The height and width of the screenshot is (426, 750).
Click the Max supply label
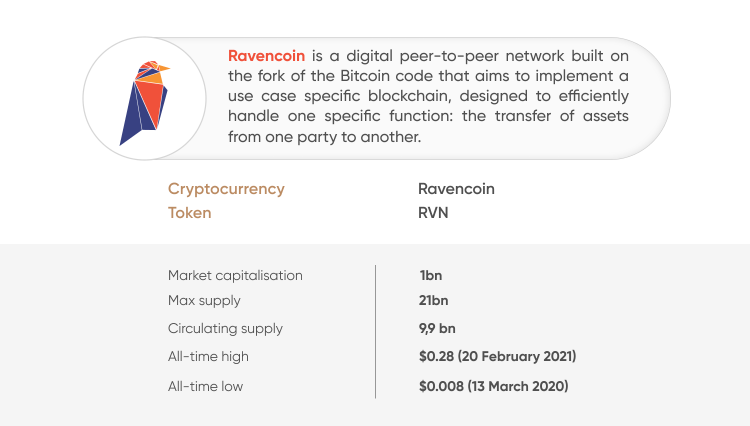[204, 301]
